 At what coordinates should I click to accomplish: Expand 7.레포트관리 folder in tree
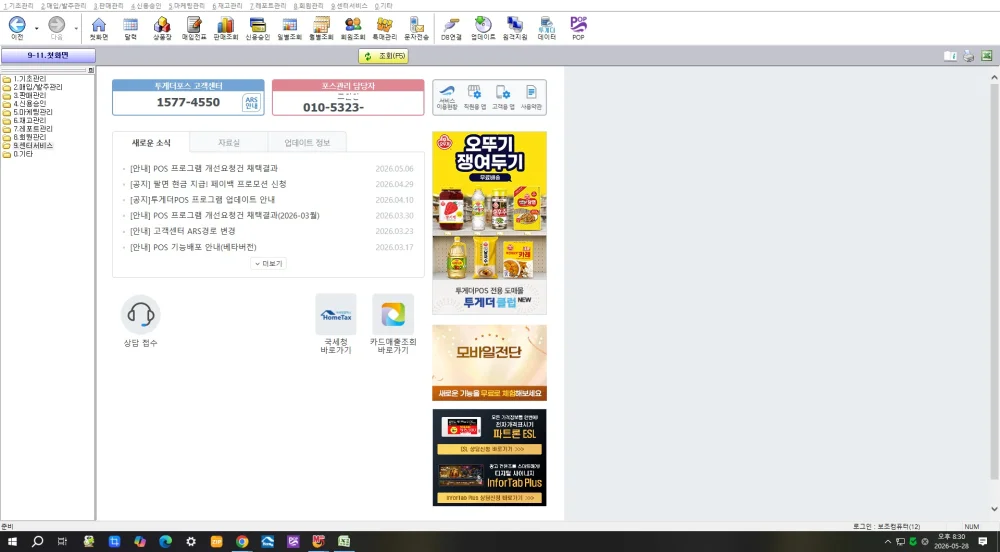pyautogui.click(x=27, y=129)
